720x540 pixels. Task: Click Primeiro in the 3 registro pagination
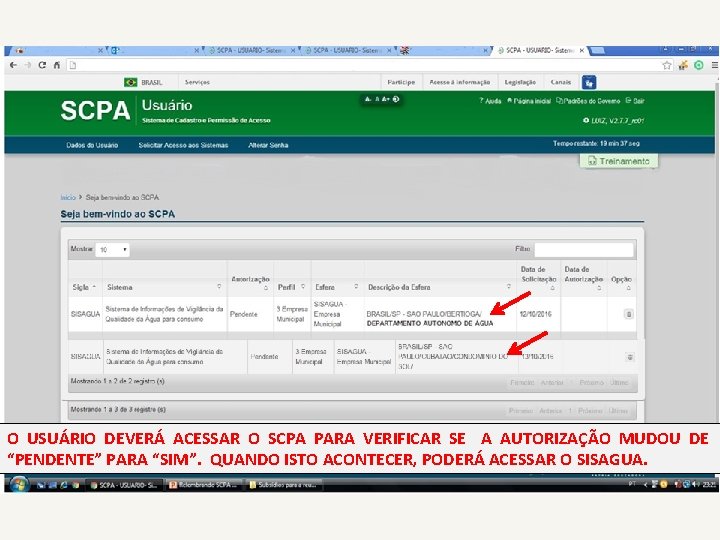pyautogui.click(x=521, y=411)
